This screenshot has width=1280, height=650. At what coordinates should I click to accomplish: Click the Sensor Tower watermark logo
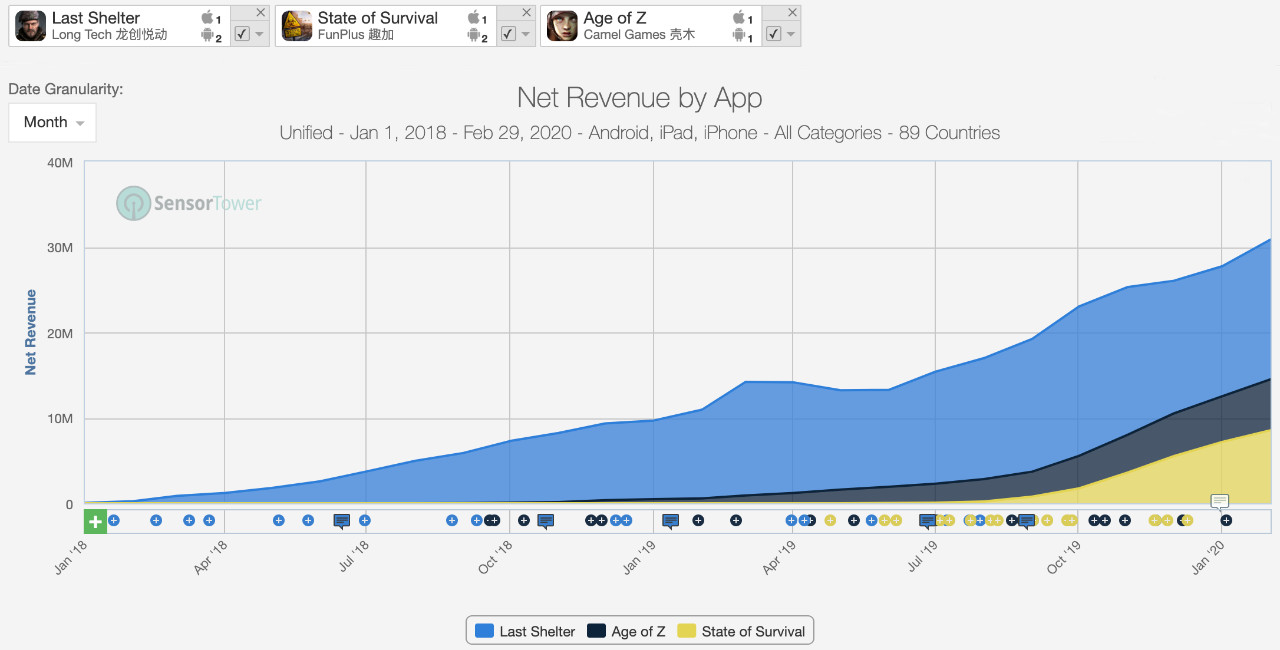click(x=189, y=203)
